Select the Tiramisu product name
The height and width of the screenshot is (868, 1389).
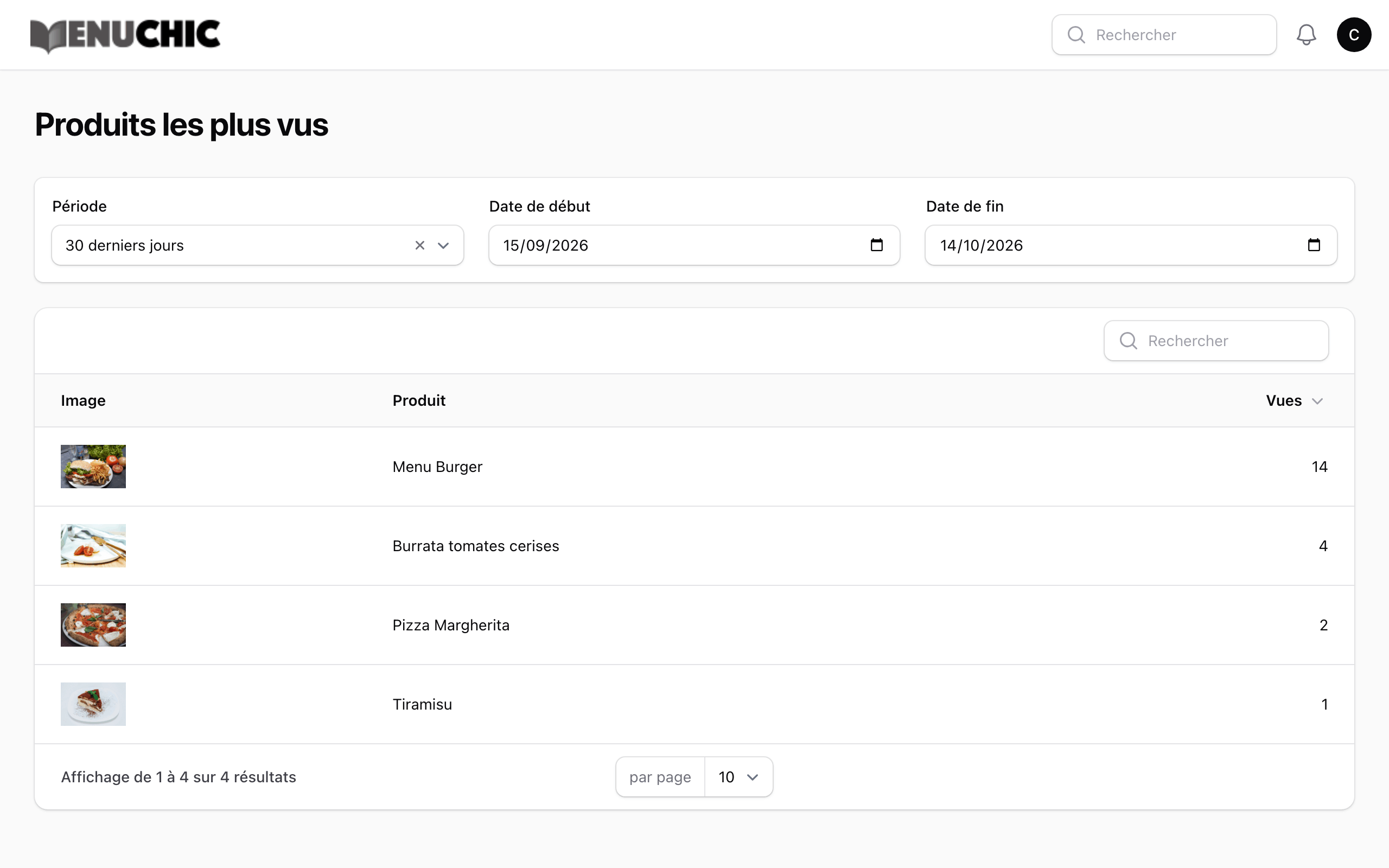coord(423,704)
